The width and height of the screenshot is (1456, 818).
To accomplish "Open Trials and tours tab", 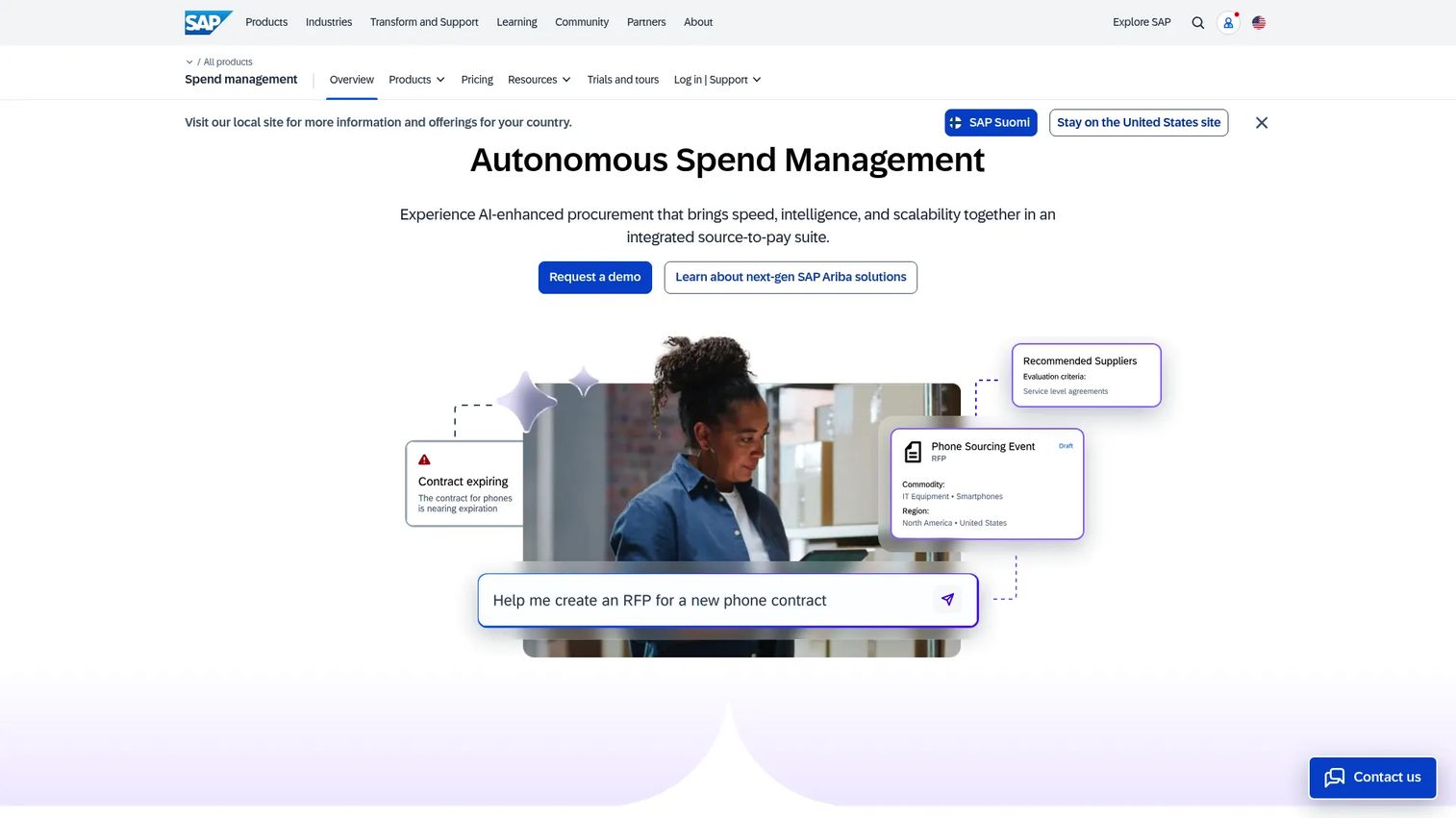I will click(623, 80).
